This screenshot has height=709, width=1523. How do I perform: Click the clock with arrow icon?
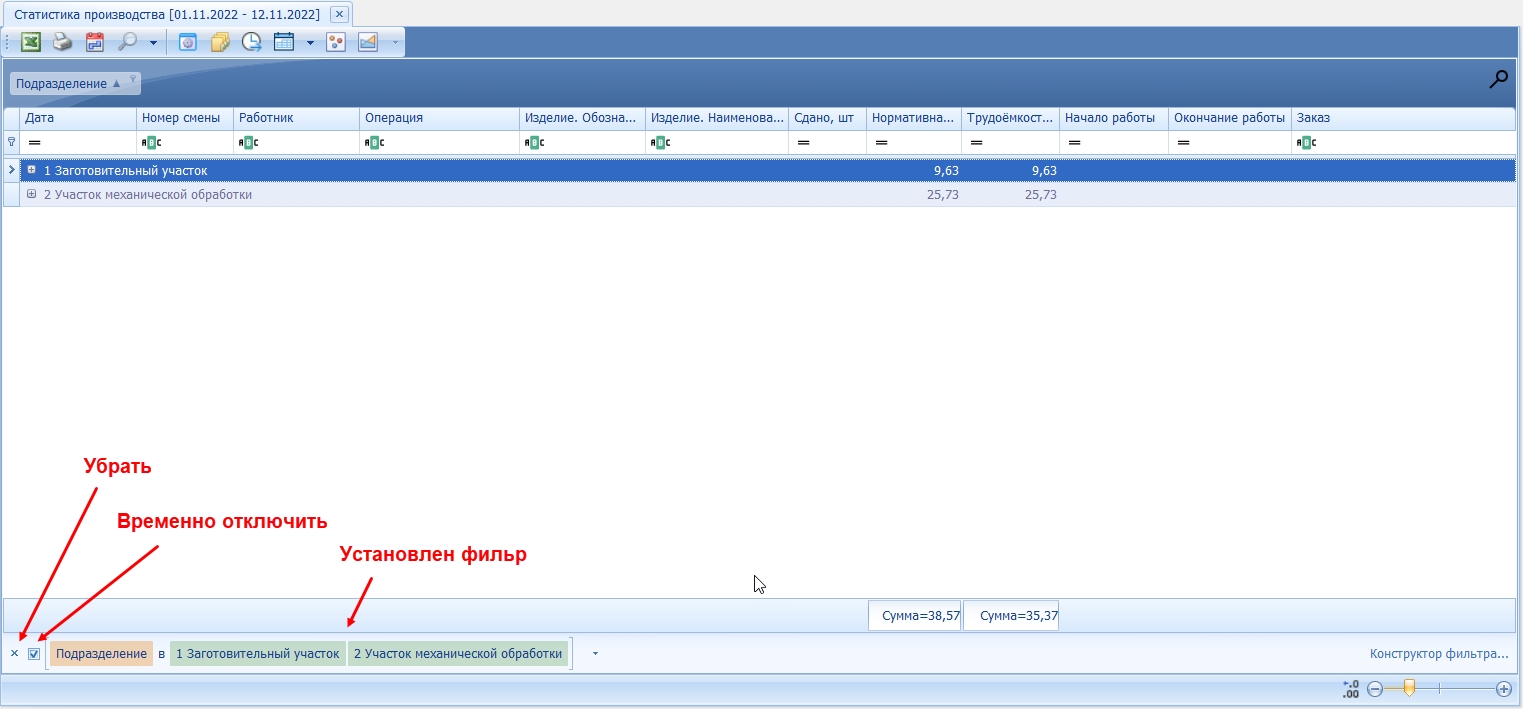pos(252,42)
